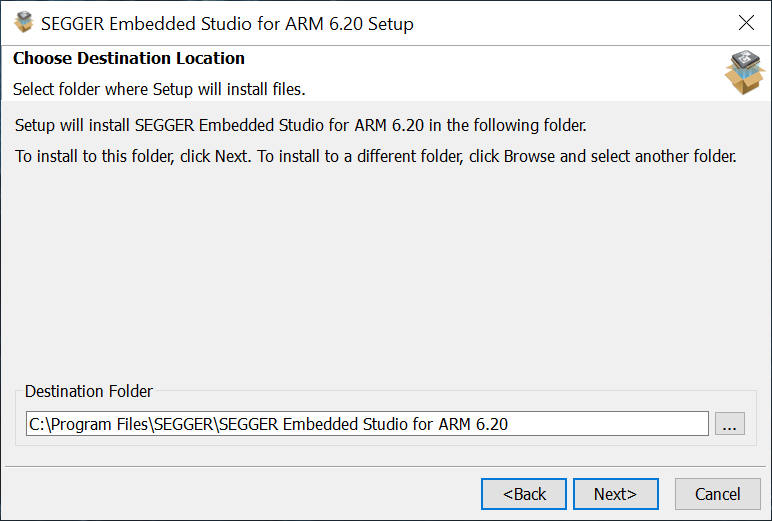Click the Choose Destination Location heading

tap(129, 58)
